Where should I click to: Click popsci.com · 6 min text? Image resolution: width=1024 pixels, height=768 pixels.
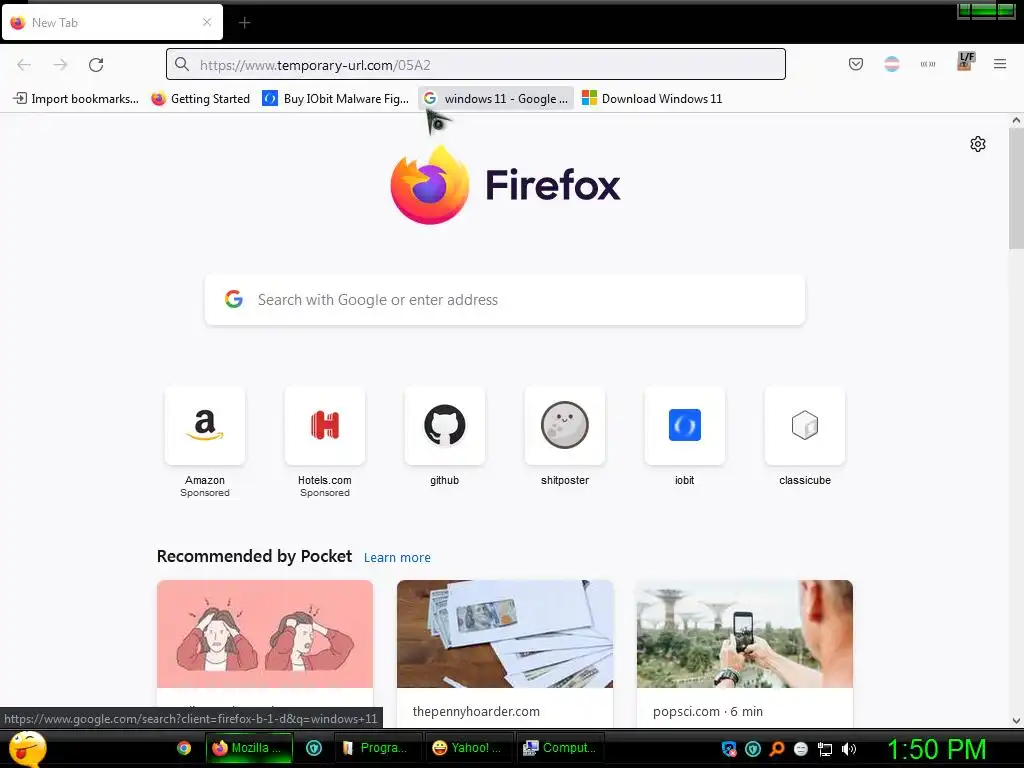tap(708, 711)
